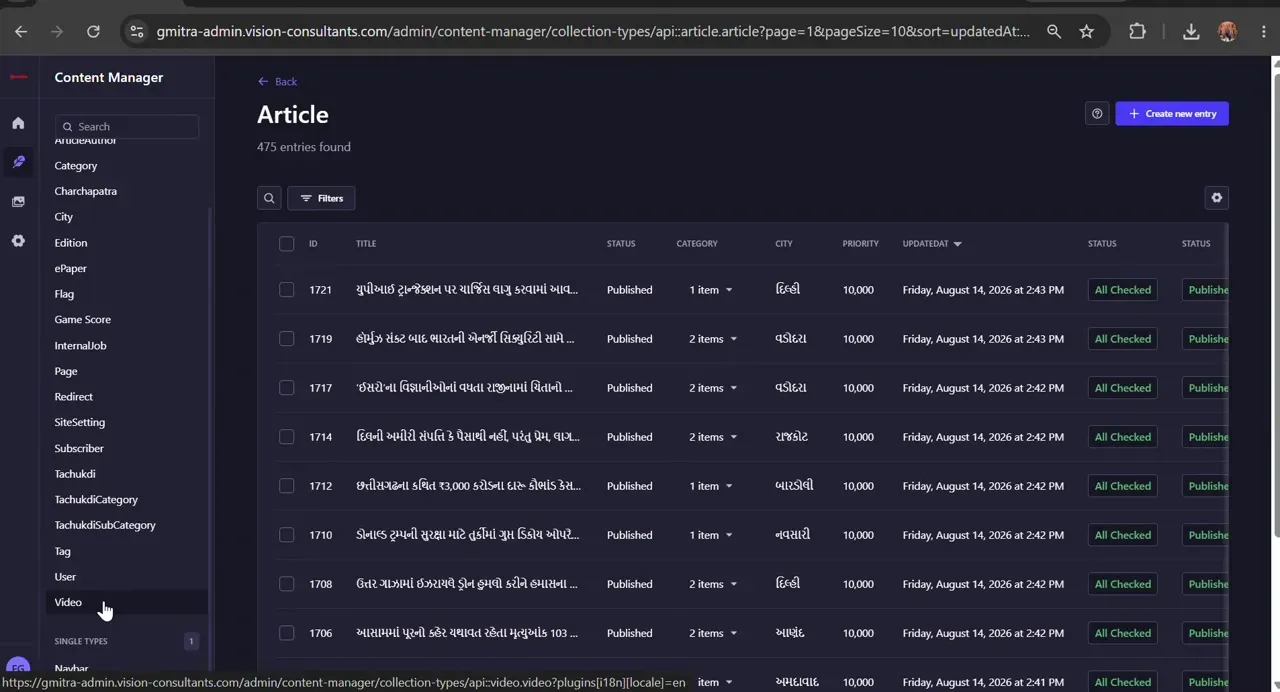This screenshot has width=1280, height=692.
Task: Open Chrome profile avatar
Action: click(1228, 32)
